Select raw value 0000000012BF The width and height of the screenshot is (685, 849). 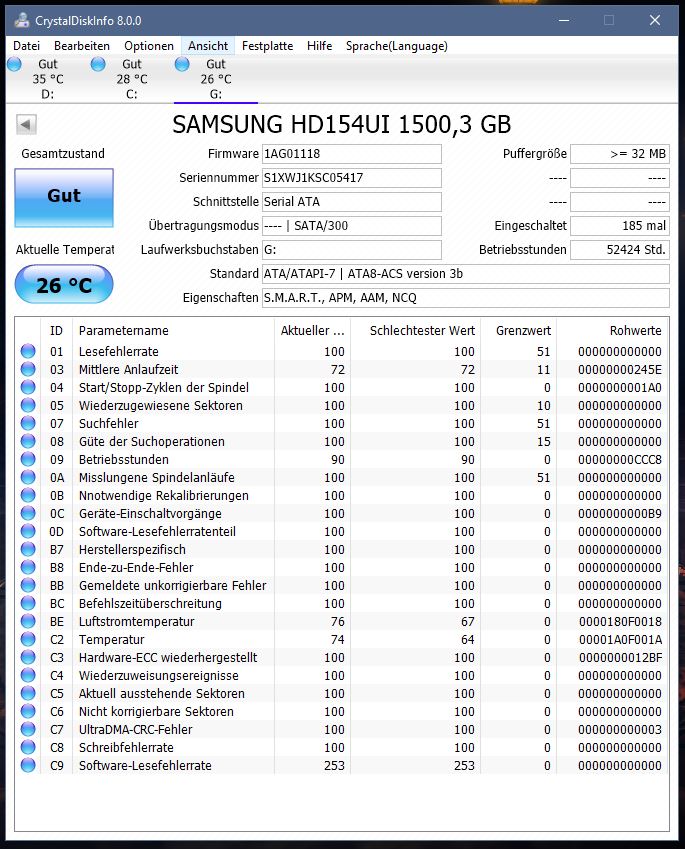pyautogui.click(x=620, y=657)
